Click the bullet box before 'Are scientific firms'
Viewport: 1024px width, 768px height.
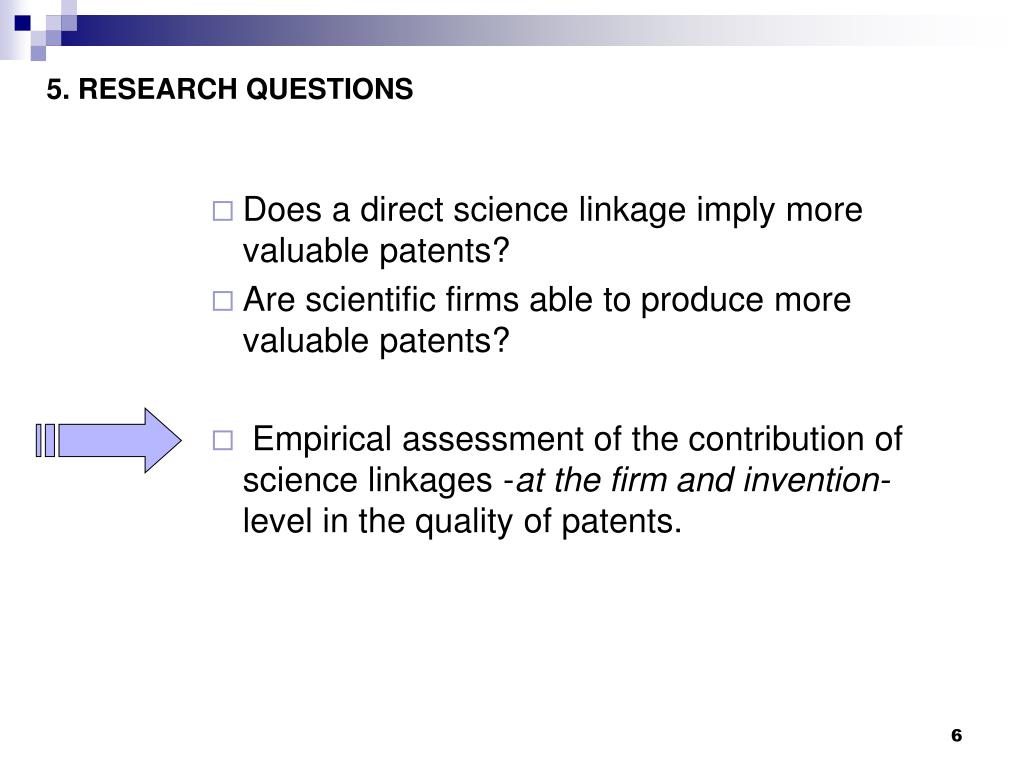[223, 301]
